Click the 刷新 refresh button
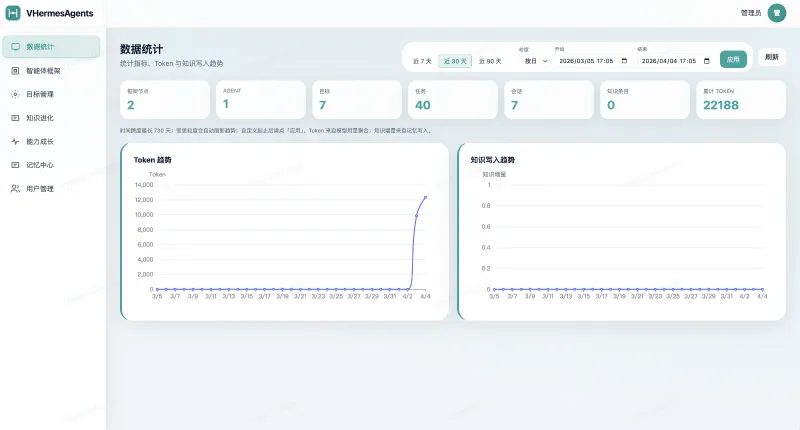The height and width of the screenshot is (430, 800). (x=771, y=57)
